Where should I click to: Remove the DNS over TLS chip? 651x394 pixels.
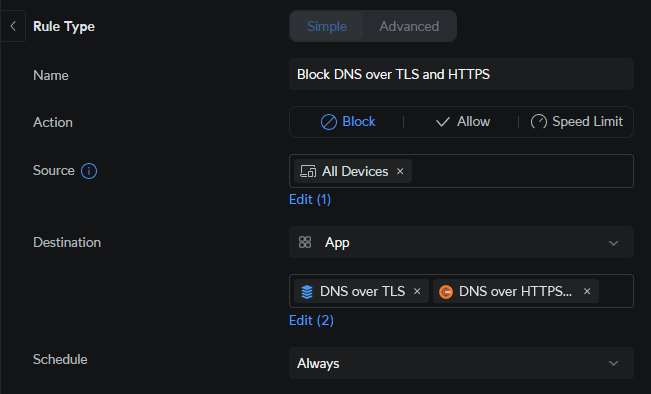pyautogui.click(x=417, y=291)
